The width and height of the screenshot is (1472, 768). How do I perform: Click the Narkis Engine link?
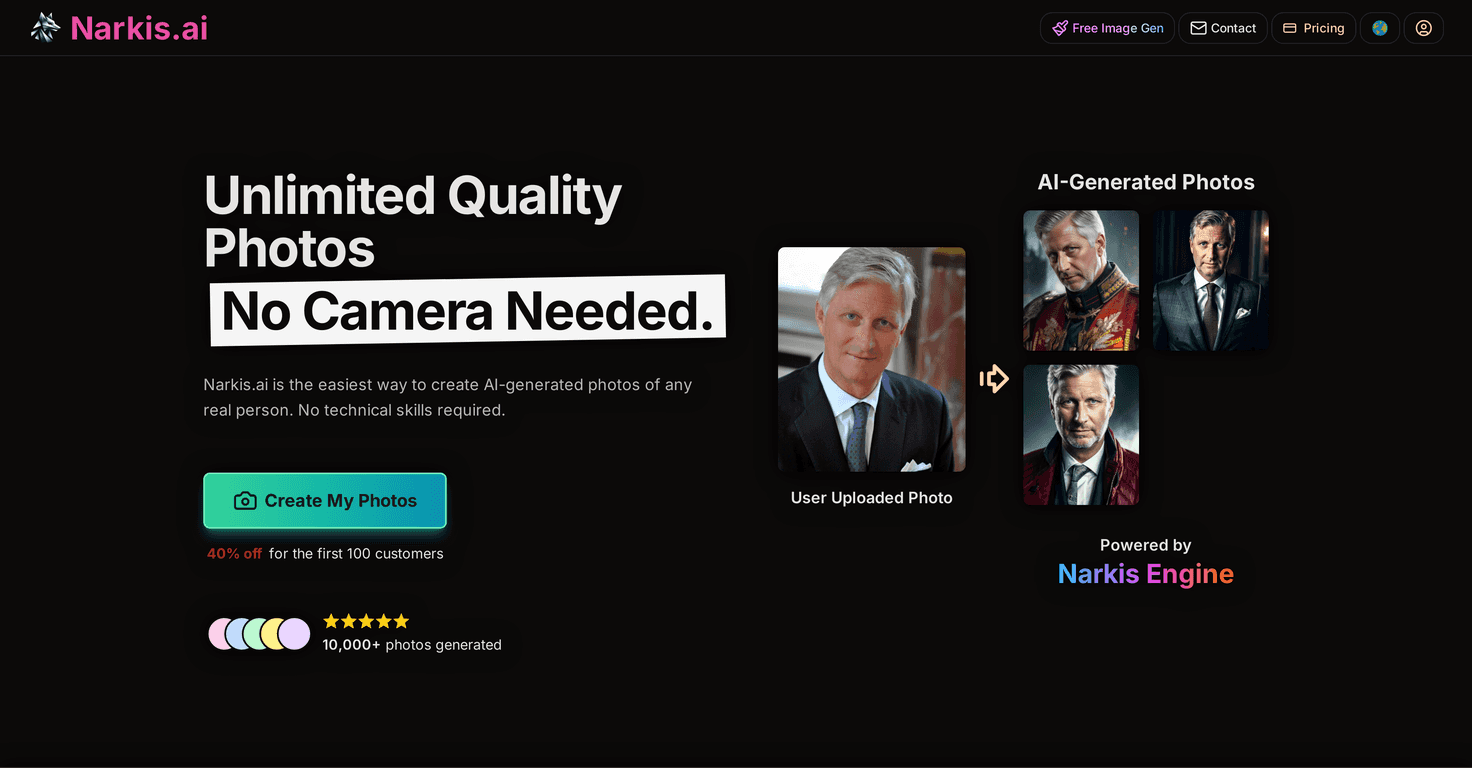[1145, 574]
